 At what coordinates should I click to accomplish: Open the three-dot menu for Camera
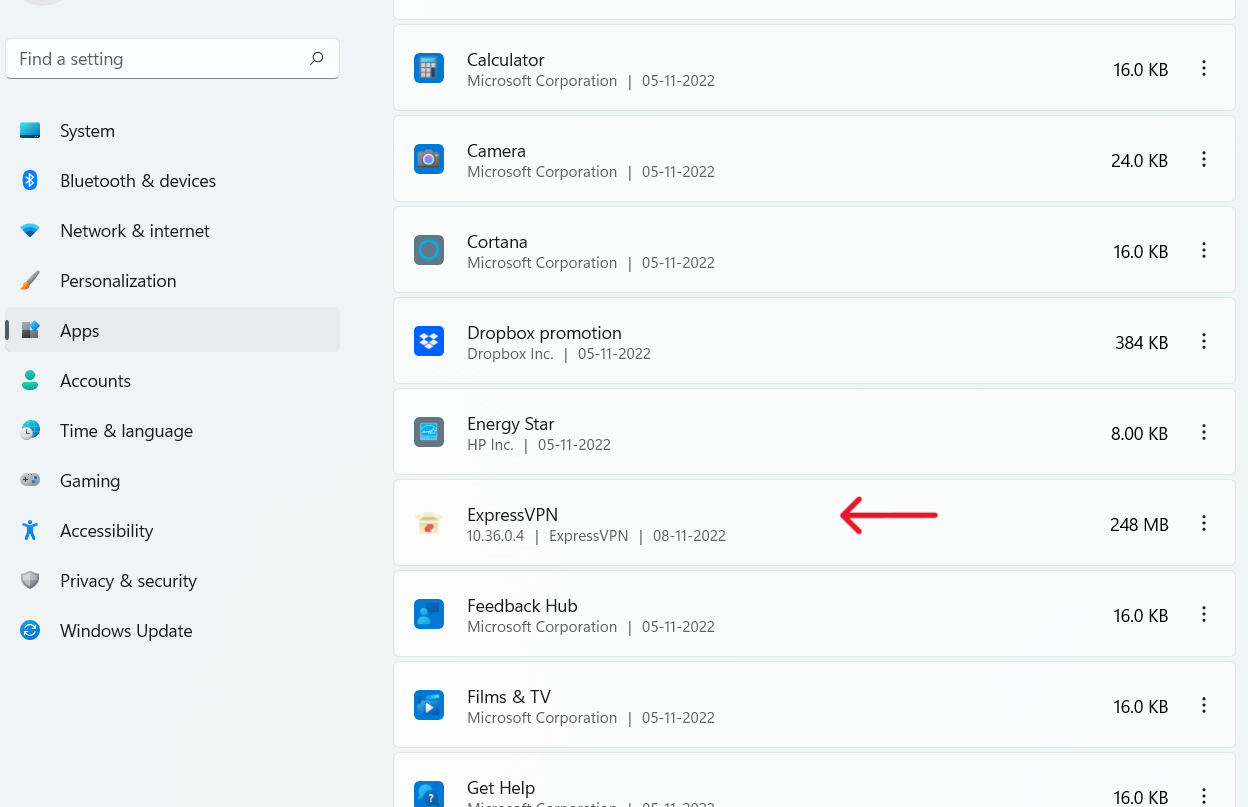click(x=1204, y=160)
